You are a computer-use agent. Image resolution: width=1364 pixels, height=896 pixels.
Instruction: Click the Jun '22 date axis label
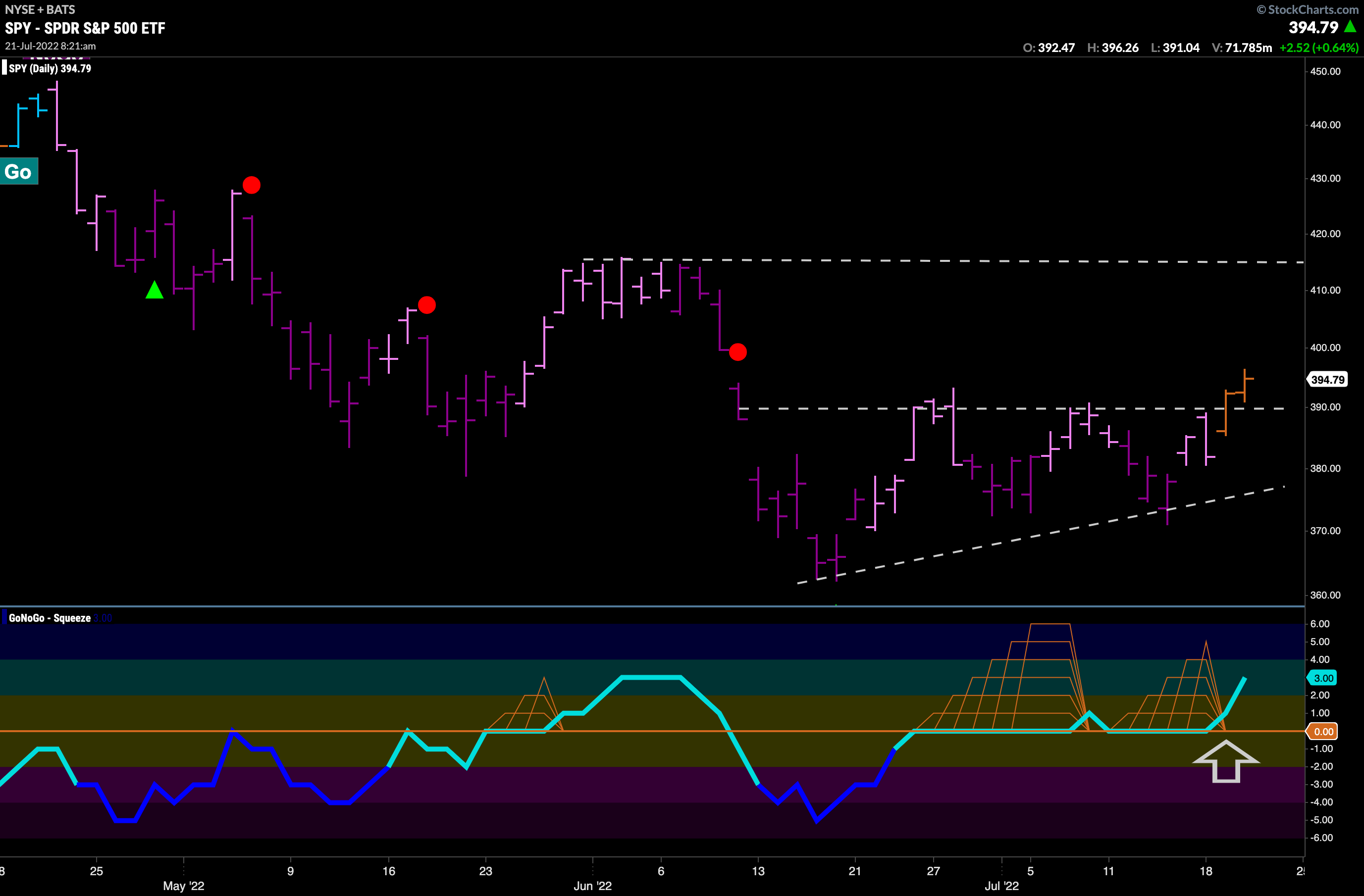pyautogui.click(x=592, y=886)
